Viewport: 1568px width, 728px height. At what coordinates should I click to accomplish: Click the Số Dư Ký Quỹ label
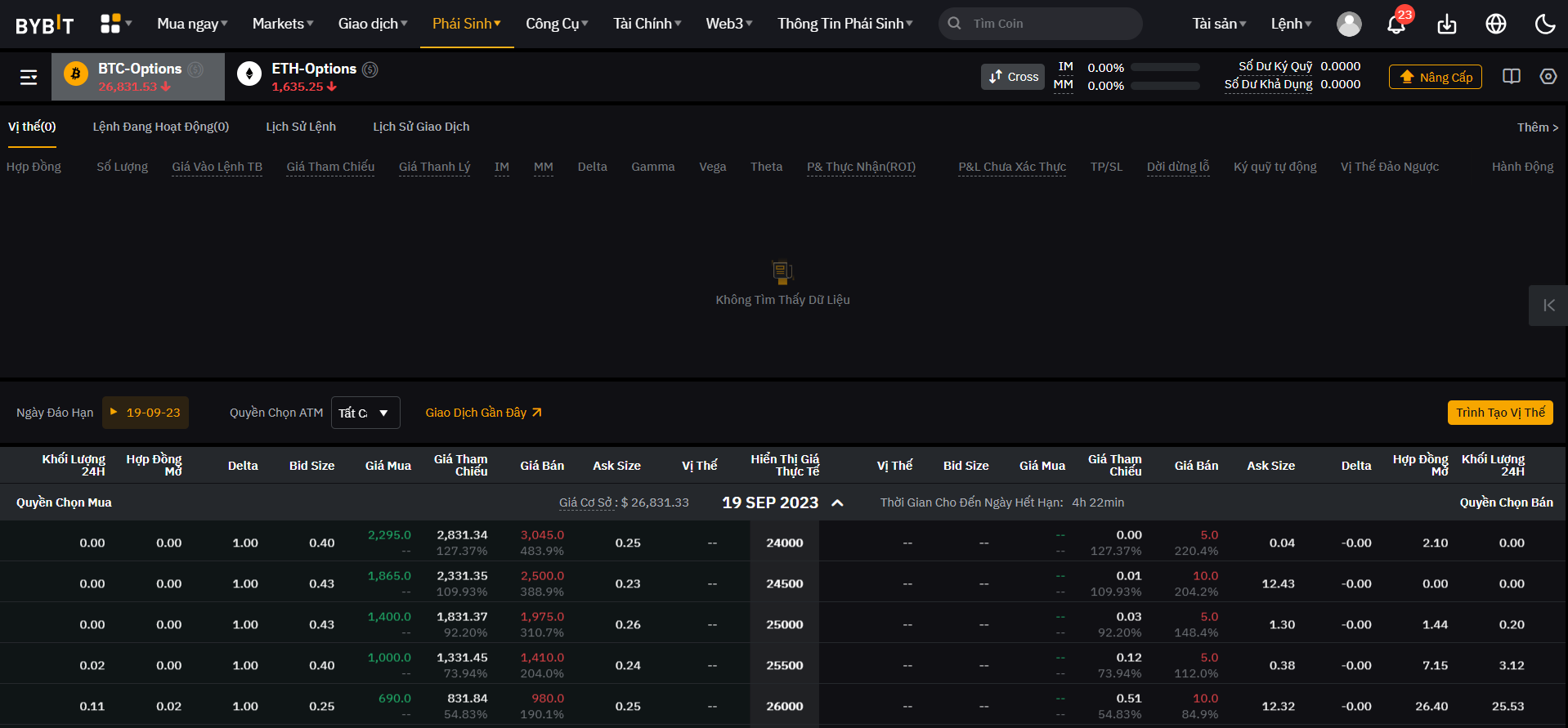point(1275,66)
